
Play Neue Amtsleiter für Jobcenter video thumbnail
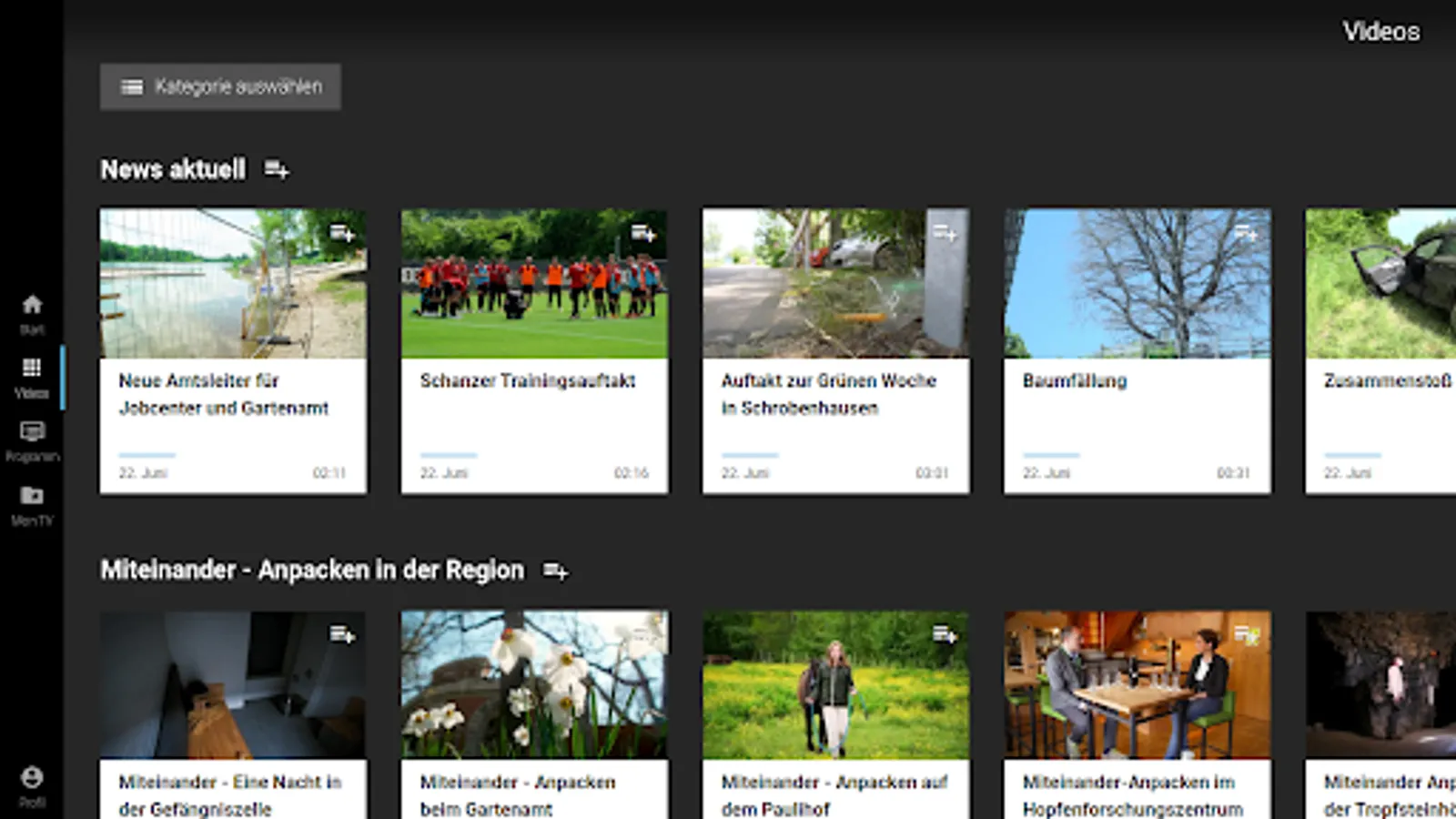tap(234, 283)
